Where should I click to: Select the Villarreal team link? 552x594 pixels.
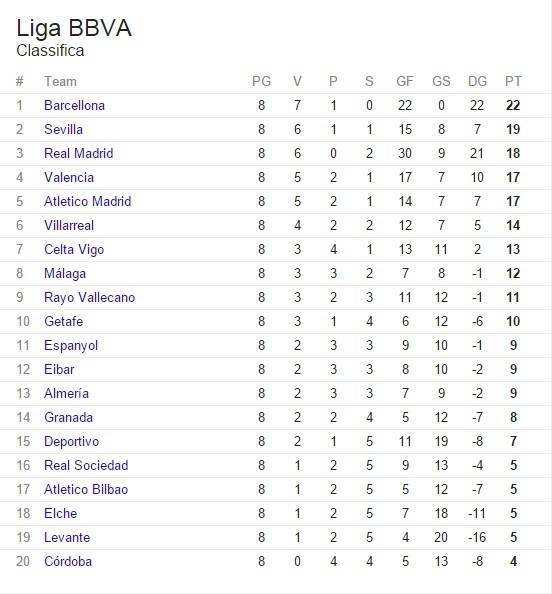69,225
